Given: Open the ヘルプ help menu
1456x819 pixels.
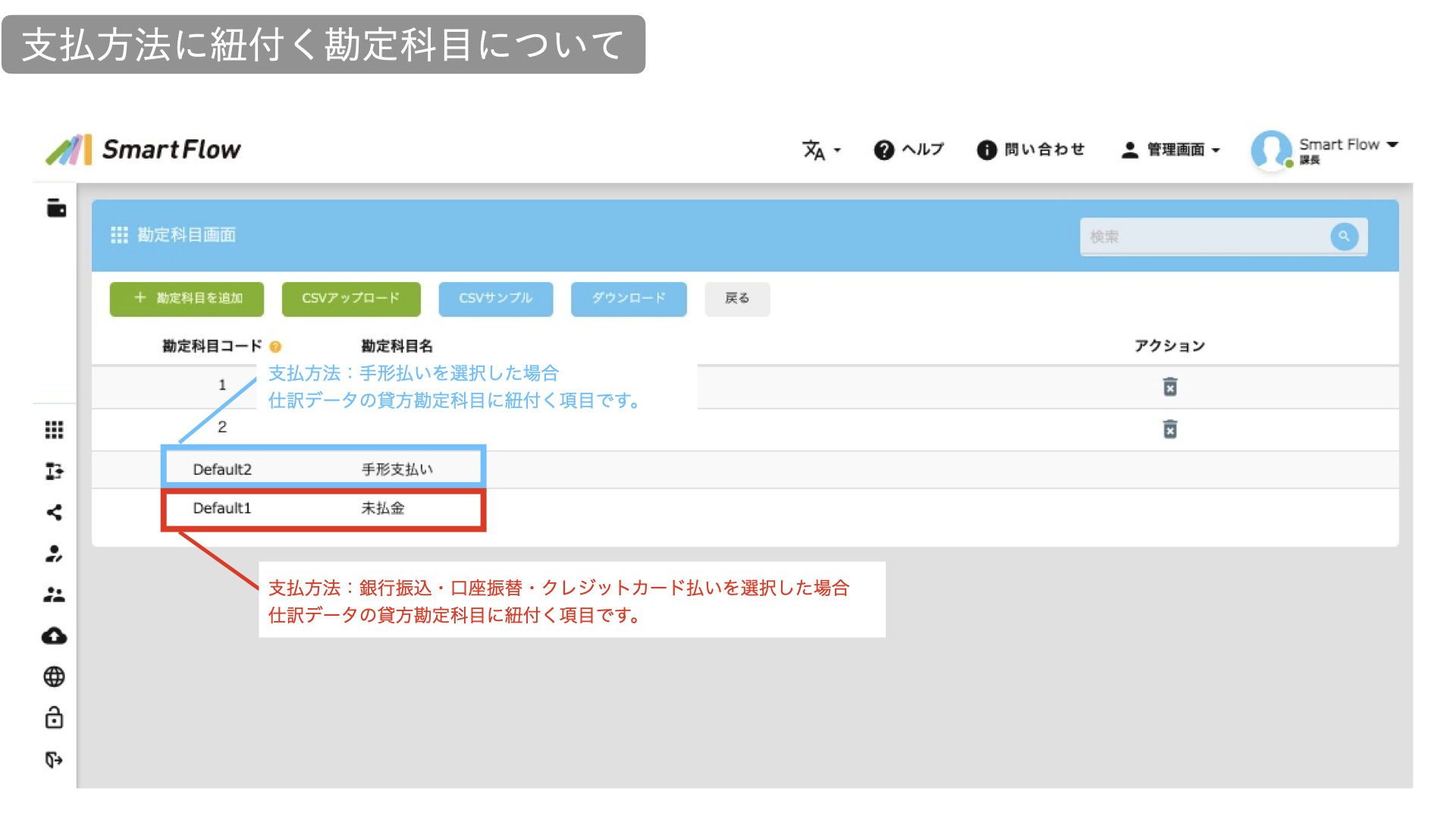Looking at the screenshot, I should click(x=908, y=149).
